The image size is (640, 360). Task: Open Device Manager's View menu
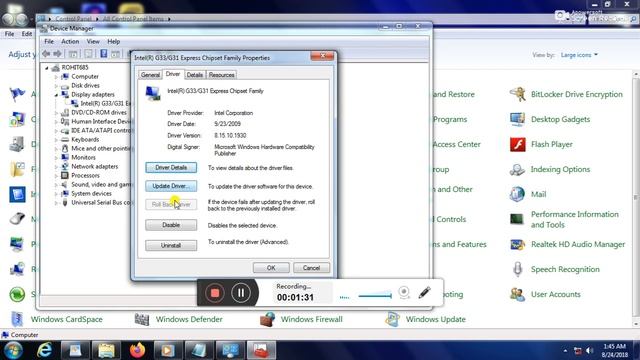tap(93, 41)
